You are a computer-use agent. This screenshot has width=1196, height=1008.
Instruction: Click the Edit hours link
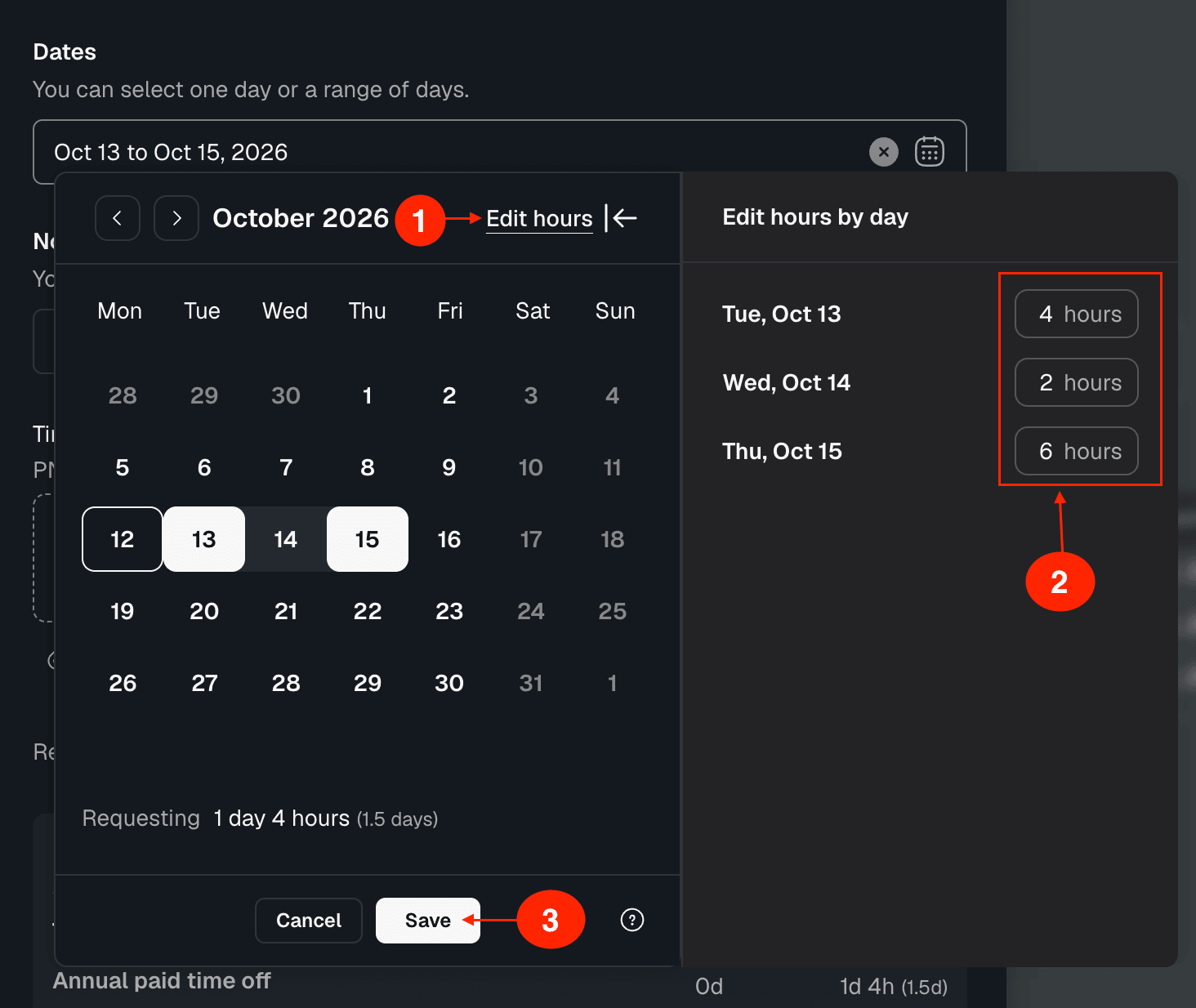(x=539, y=219)
